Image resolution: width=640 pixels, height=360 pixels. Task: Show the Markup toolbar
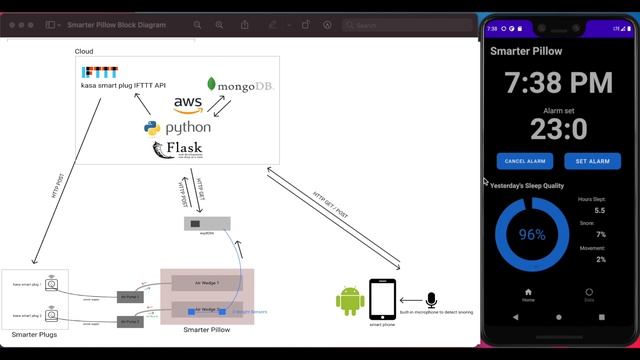(327, 25)
